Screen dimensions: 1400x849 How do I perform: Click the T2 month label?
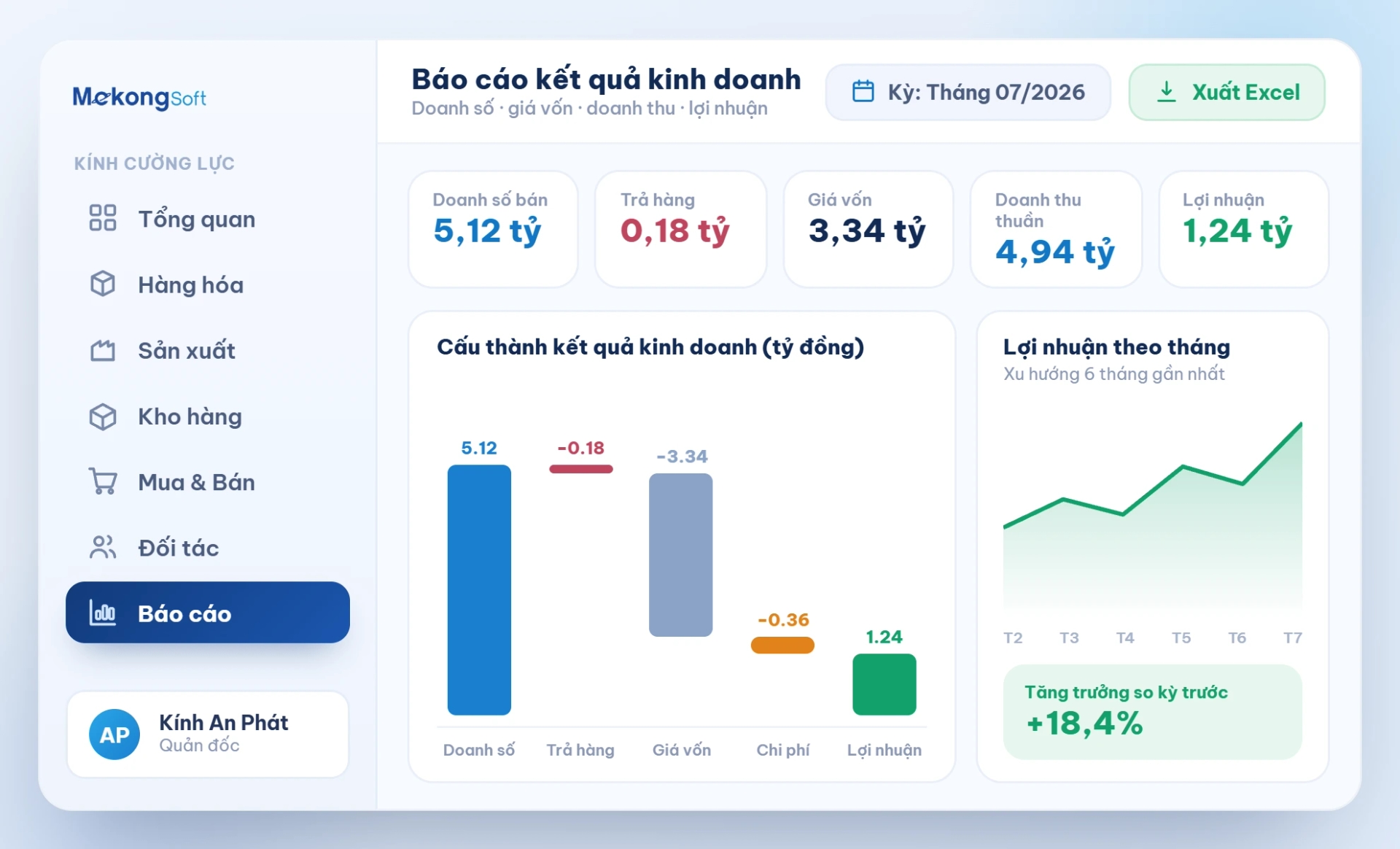(x=1013, y=637)
